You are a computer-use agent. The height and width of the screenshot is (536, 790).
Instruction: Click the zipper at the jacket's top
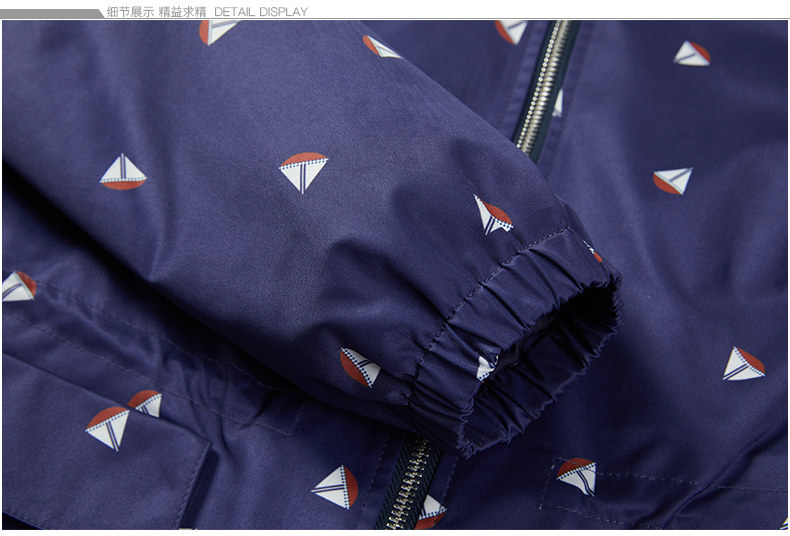pos(545,80)
